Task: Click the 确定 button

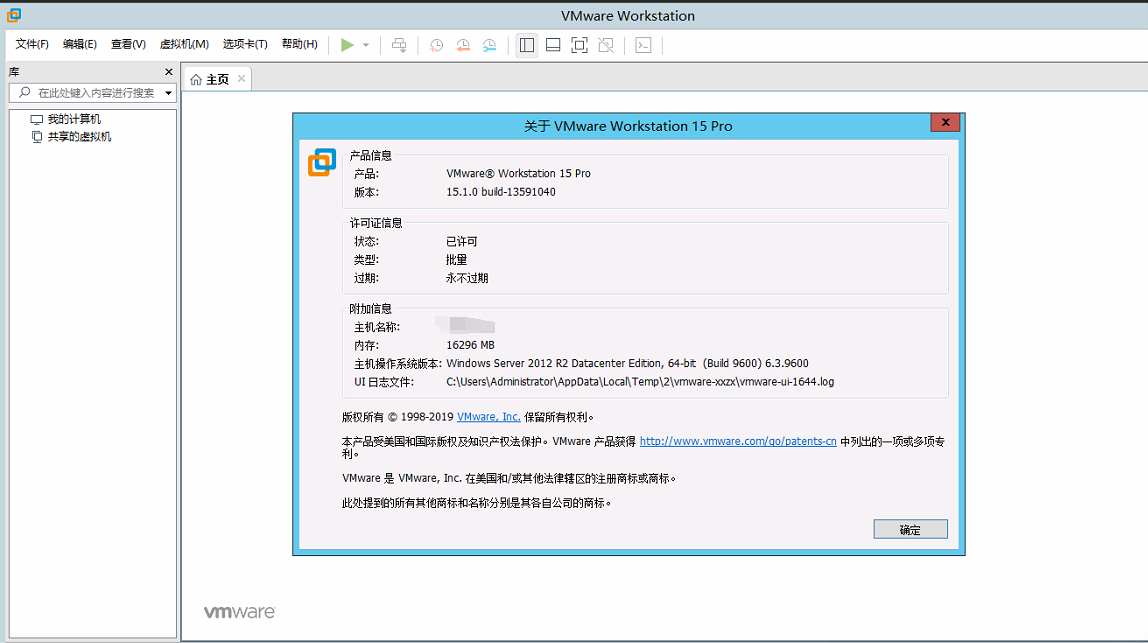Action: coord(910,529)
